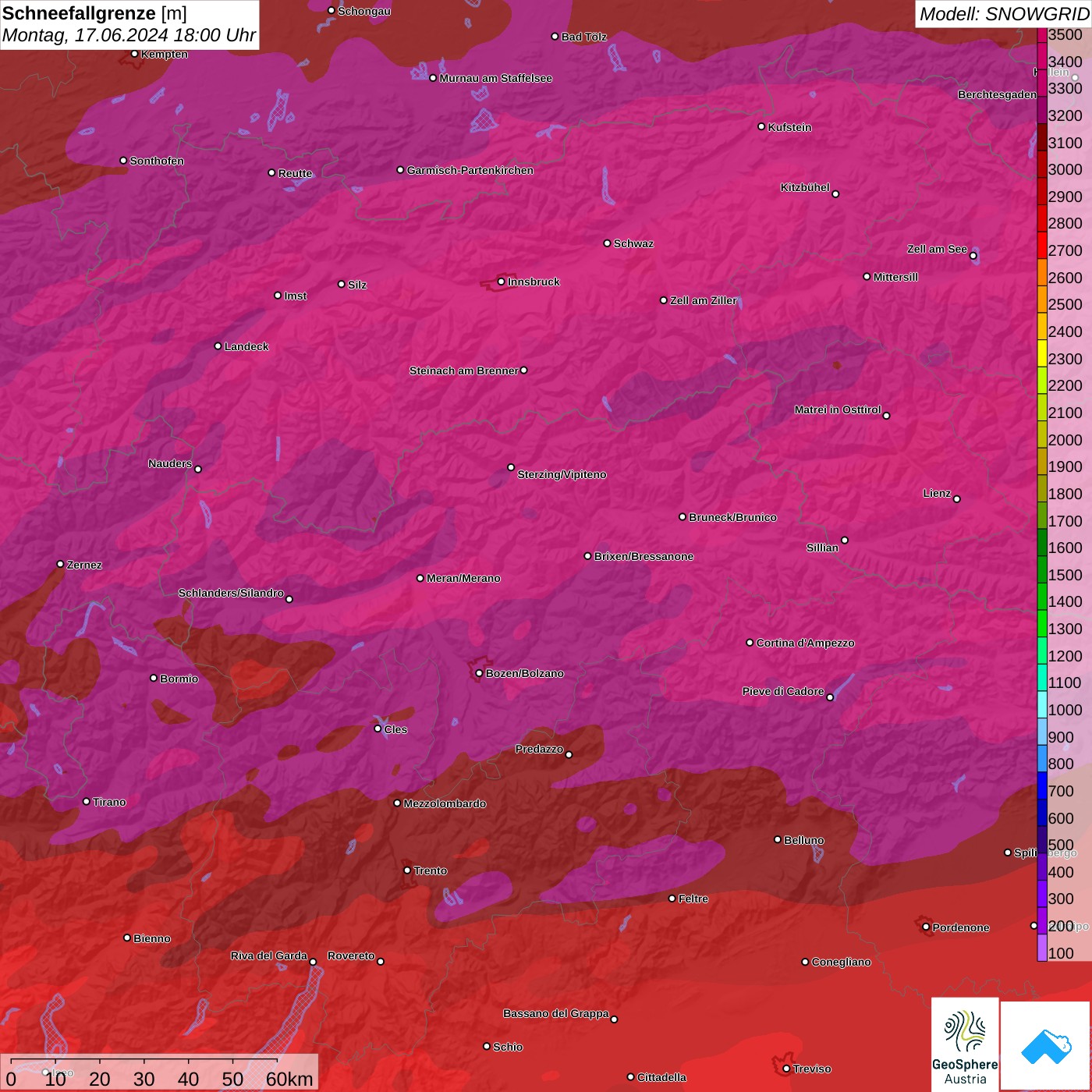Click the Innsbruck city marker
1092x1092 pixels.
click(501, 282)
